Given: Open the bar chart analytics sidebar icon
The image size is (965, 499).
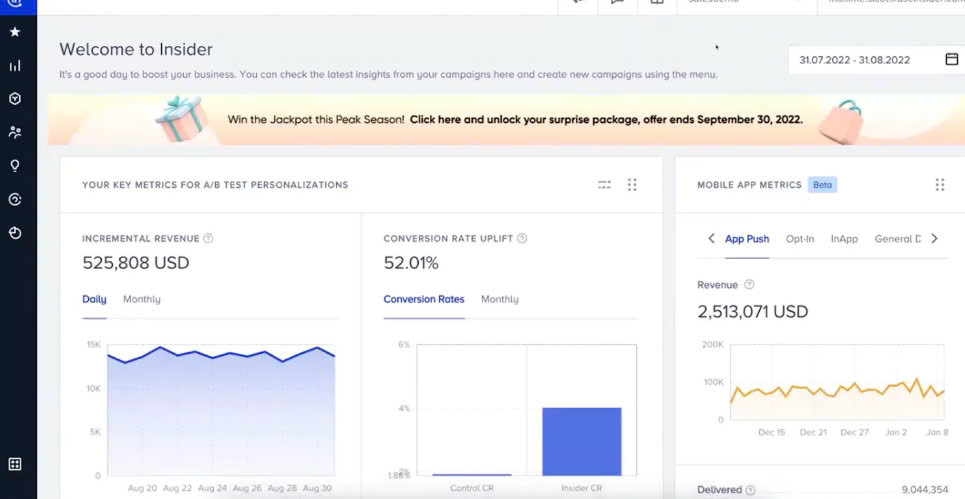Looking at the screenshot, I should (x=15, y=66).
